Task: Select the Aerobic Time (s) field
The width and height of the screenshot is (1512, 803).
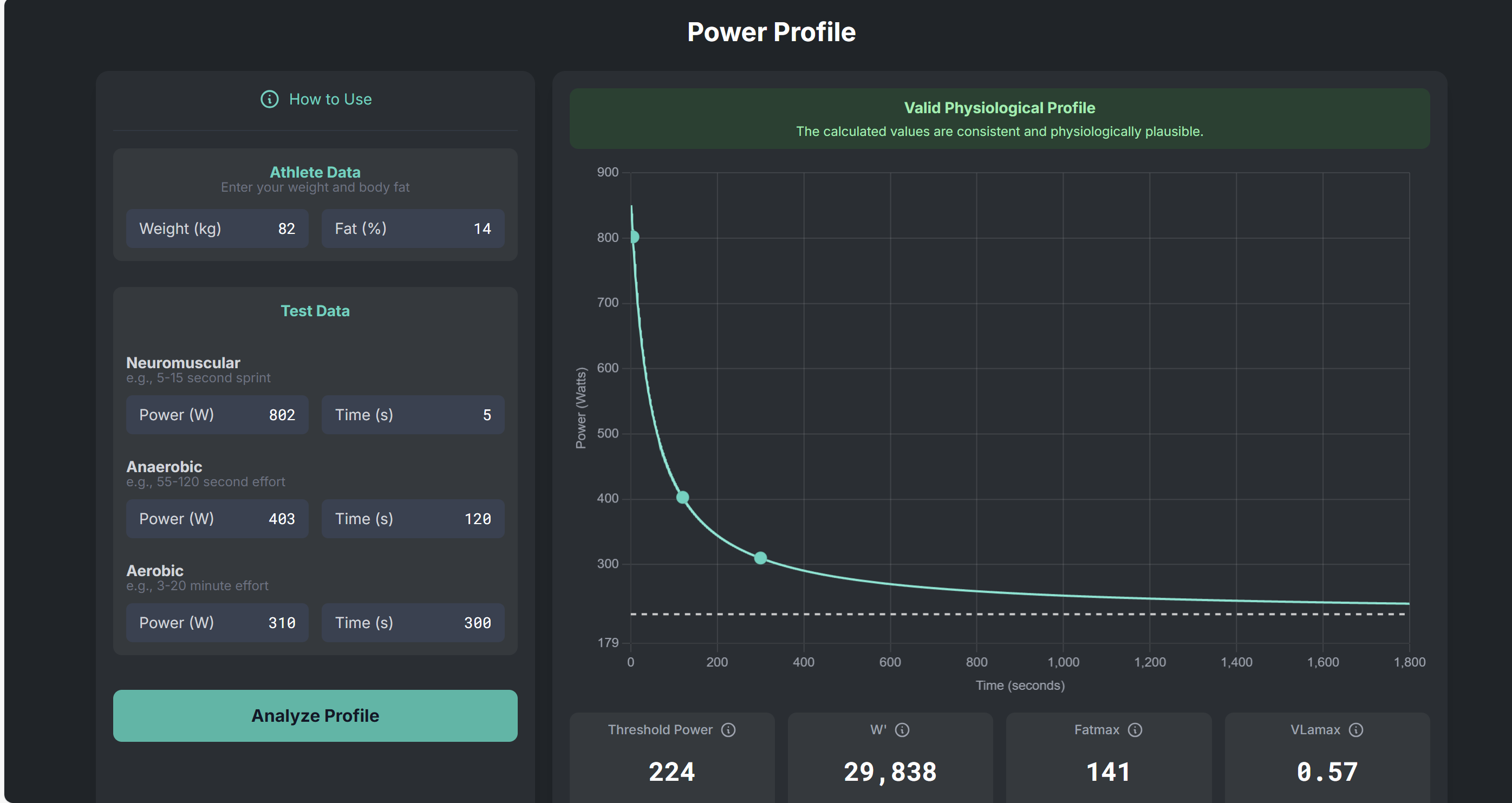Action: click(x=413, y=623)
